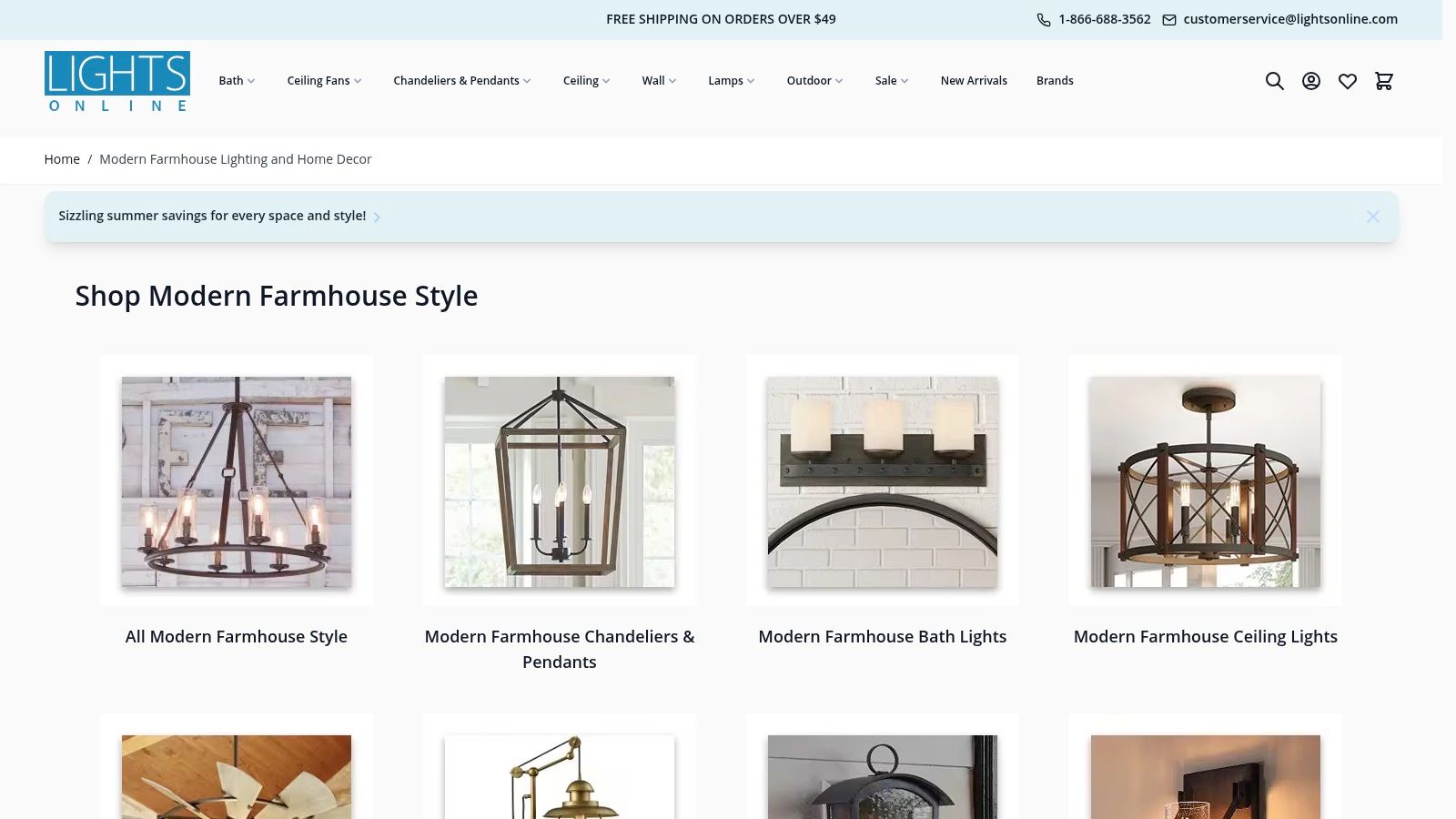Click the user account icon
This screenshot has width=1456, height=819.
pos(1310,81)
